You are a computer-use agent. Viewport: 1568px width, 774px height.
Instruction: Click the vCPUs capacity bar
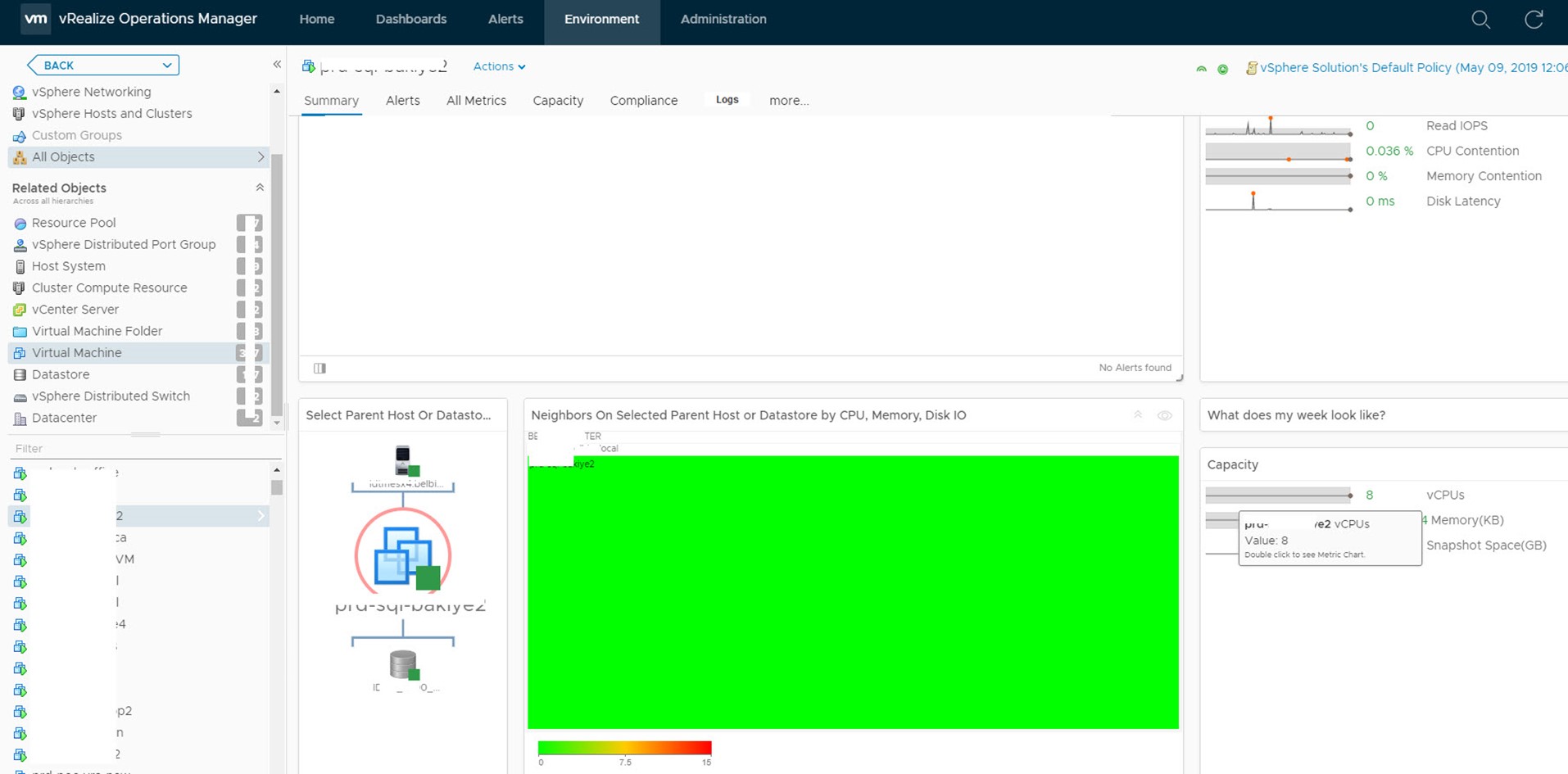click(x=1278, y=496)
